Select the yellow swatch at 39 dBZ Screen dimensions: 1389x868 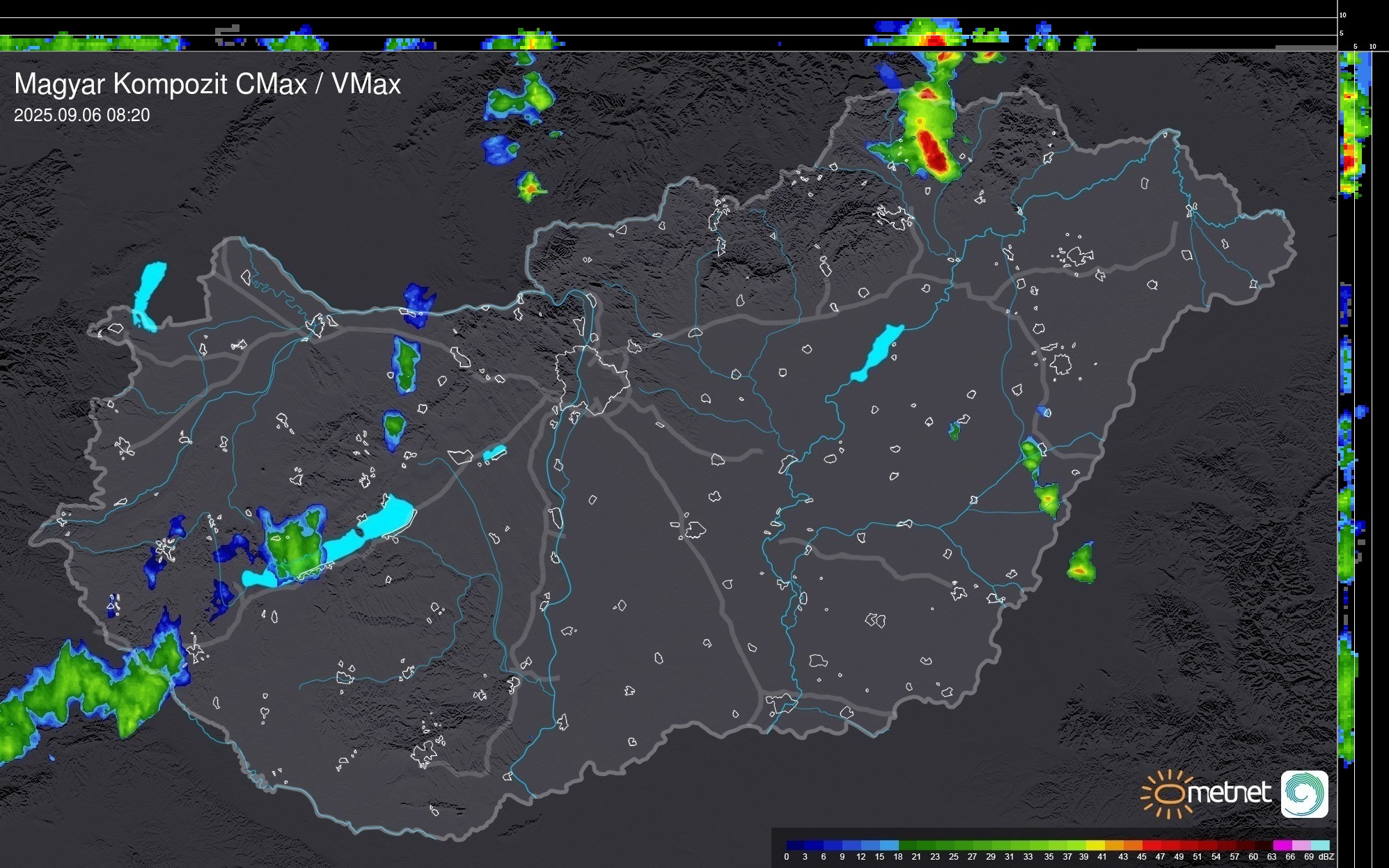point(1095,845)
